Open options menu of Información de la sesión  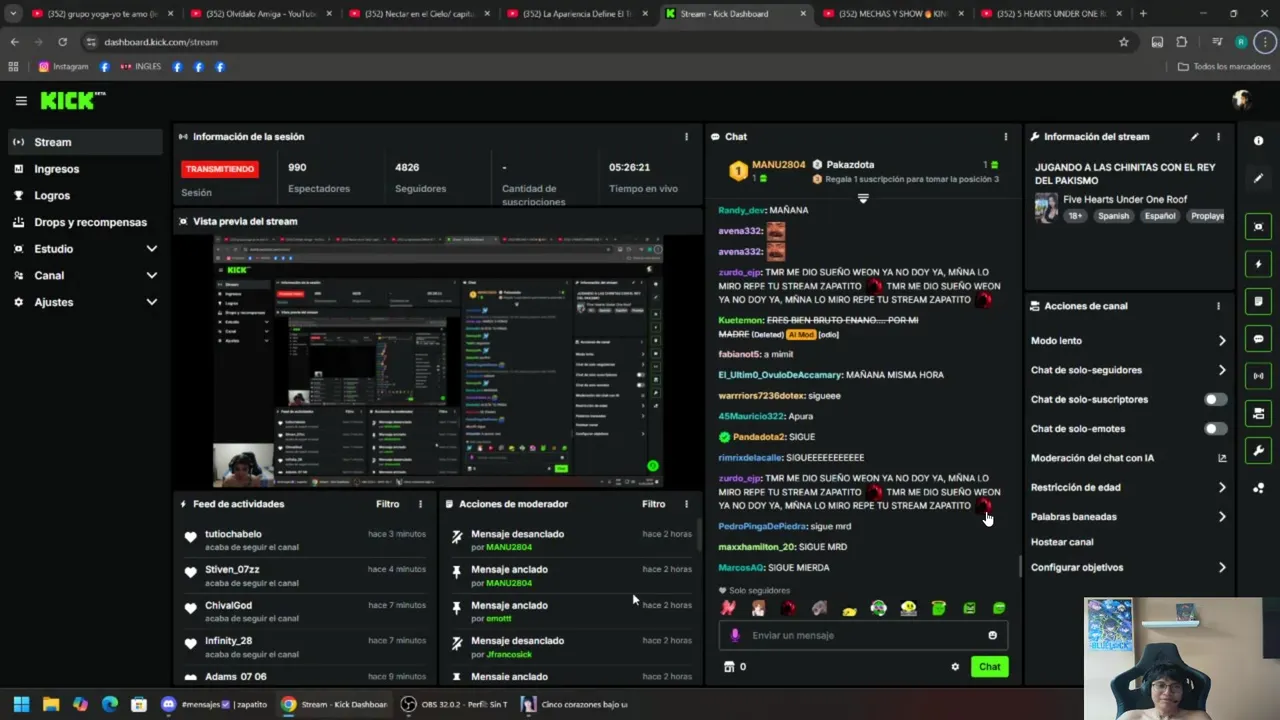[x=686, y=137]
